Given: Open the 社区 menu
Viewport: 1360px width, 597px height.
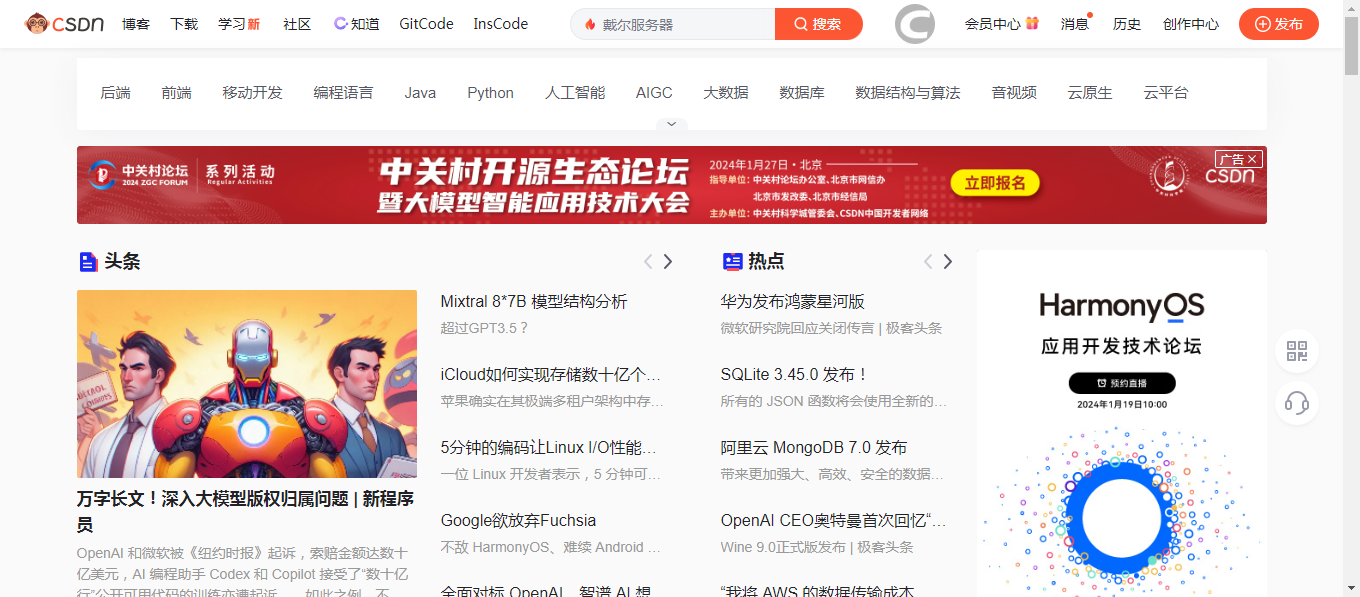Looking at the screenshot, I should tap(297, 24).
